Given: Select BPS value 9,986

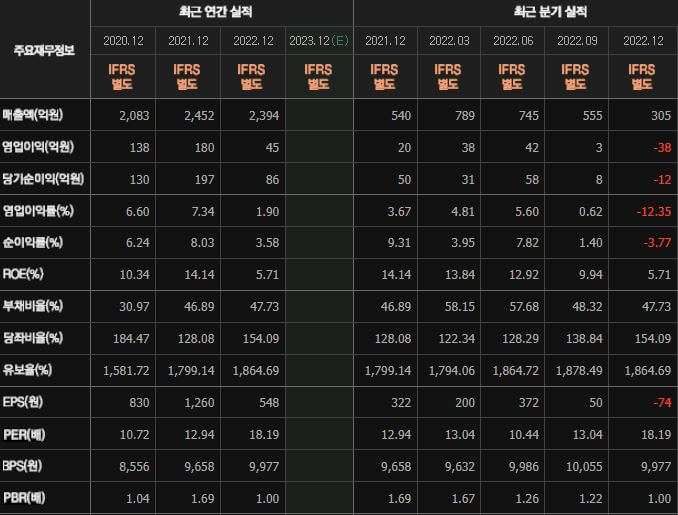Looking at the screenshot, I should (x=524, y=467).
